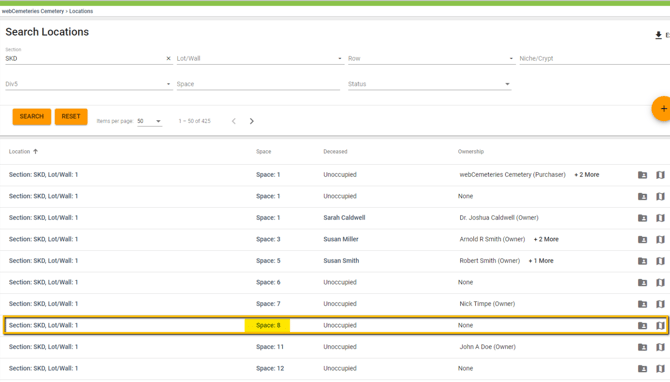Open folder icon for webCemeteries Cemetery (Purchaser) row
Screen dimensions: 670x382
[642, 175]
